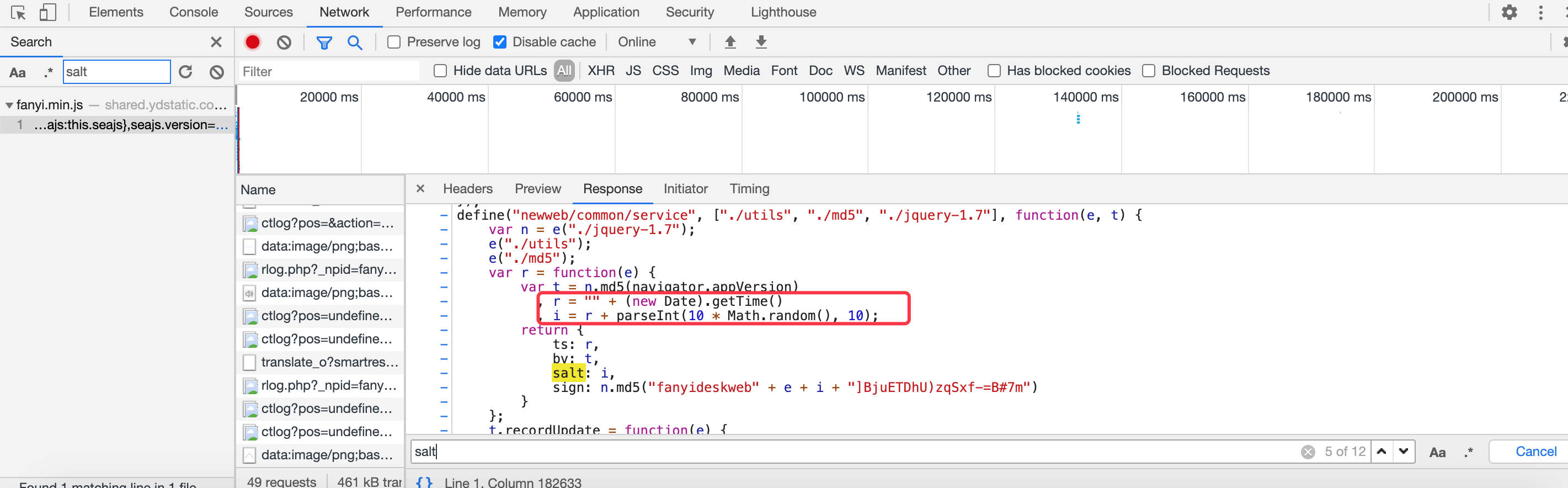This screenshot has width=1568, height=488.
Task: Filter requests by Doc type
Action: click(x=820, y=71)
